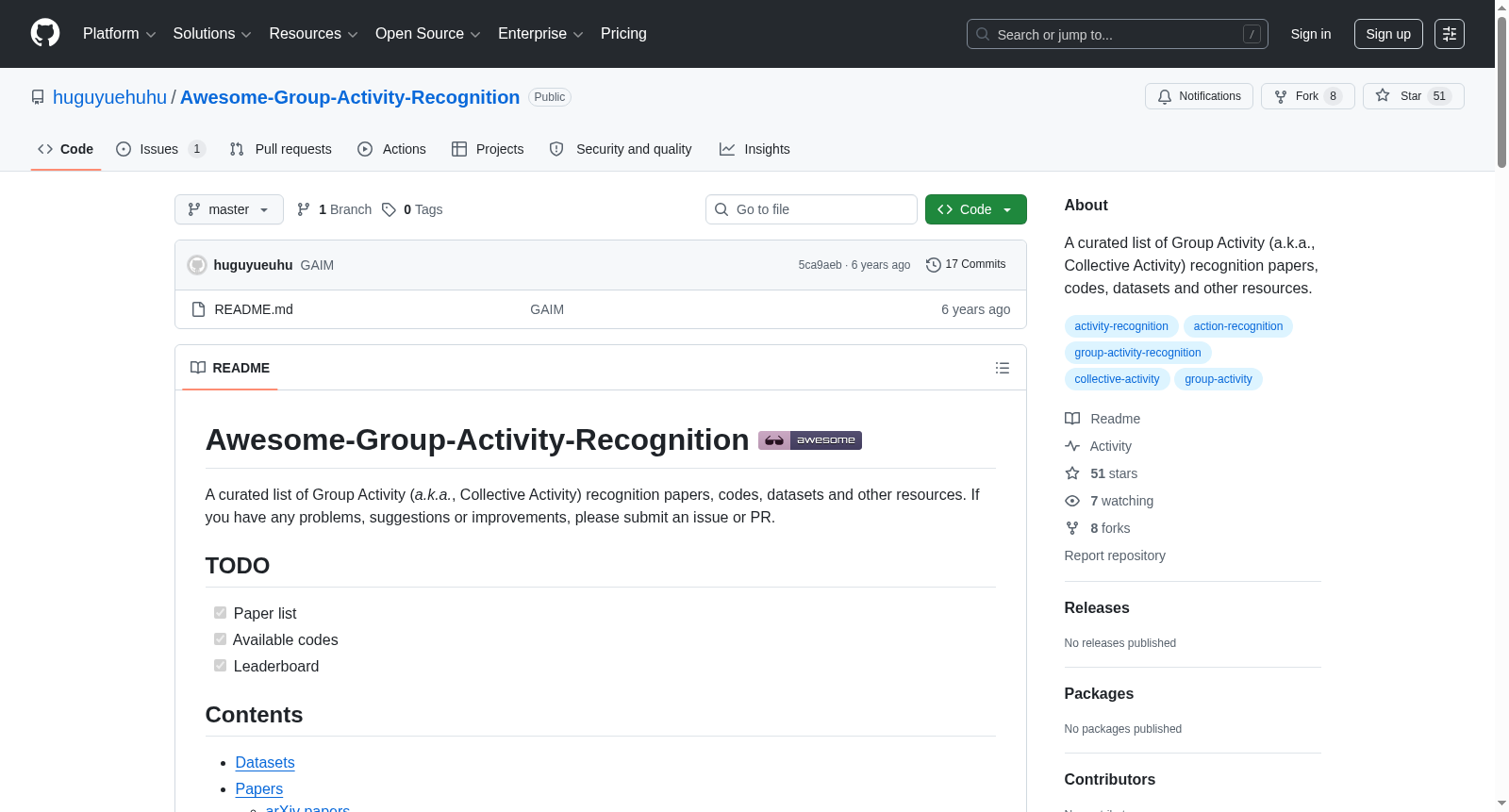Click the group-activity-recognition topic tag
Image resolution: width=1509 pixels, height=812 pixels.
click(x=1137, y=353)
